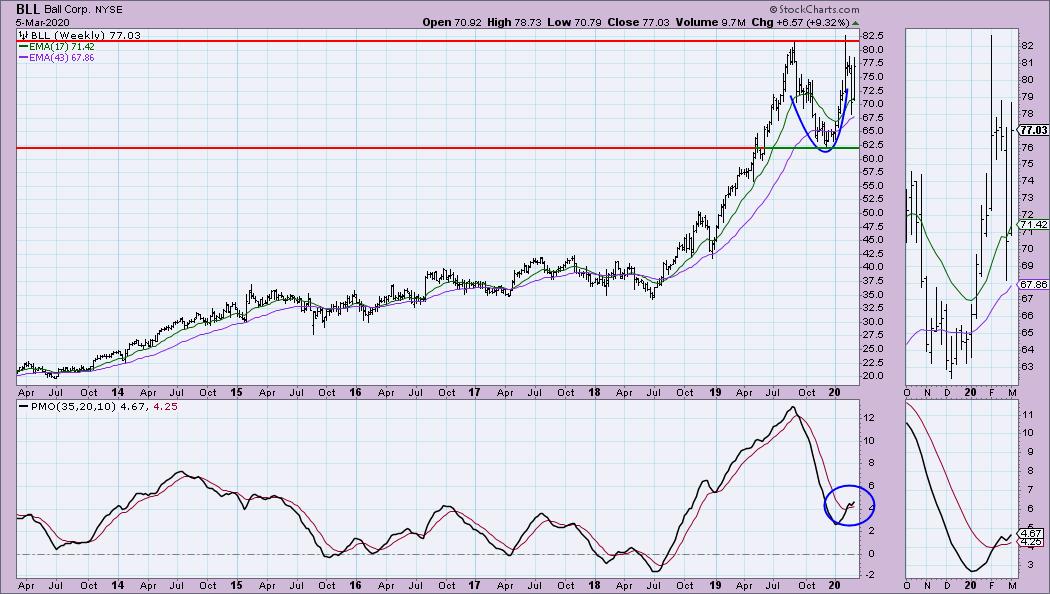Click the 5-Mar-2020 date label
This screenshot has width=1050, height=594.
tap(43, 22)
